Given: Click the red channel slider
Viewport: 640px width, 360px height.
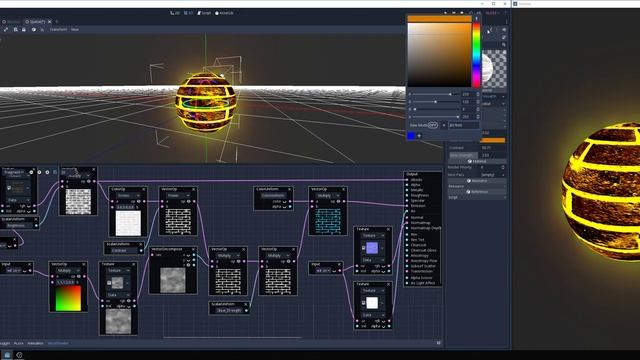Looking at the screenshot, I should (x=436, y=94).
